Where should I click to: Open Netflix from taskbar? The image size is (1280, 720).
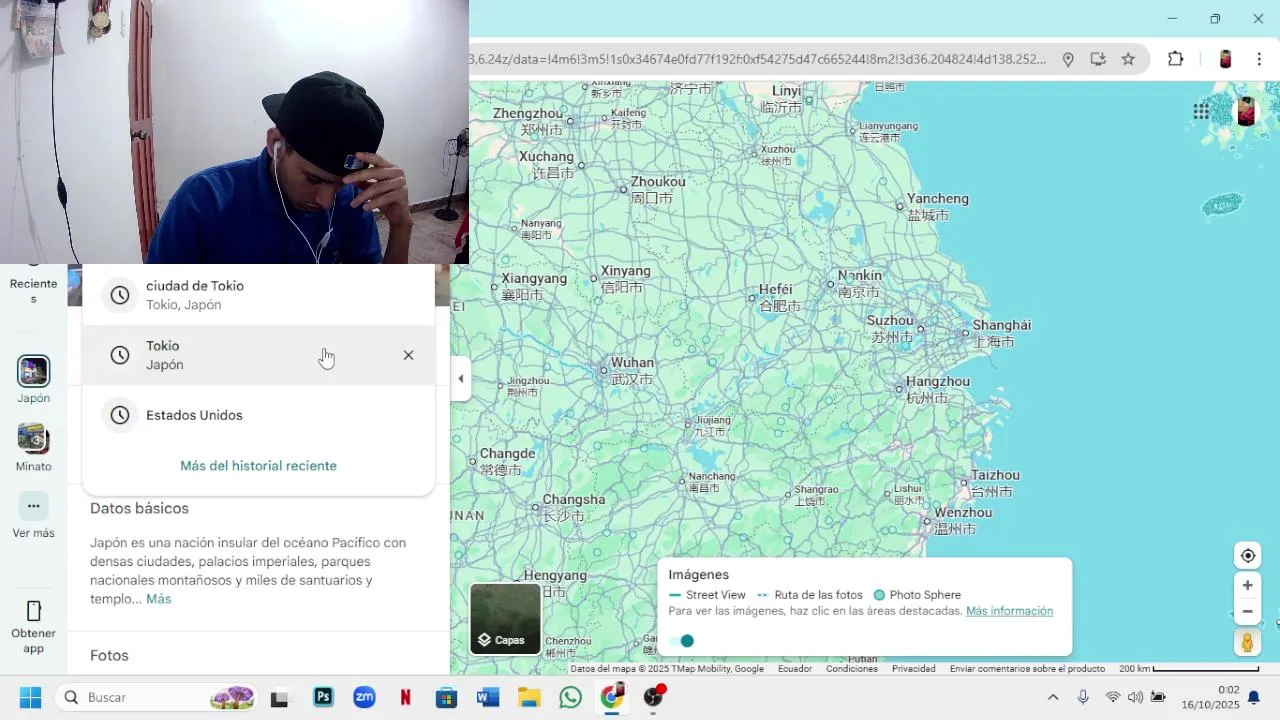(405, 697)
